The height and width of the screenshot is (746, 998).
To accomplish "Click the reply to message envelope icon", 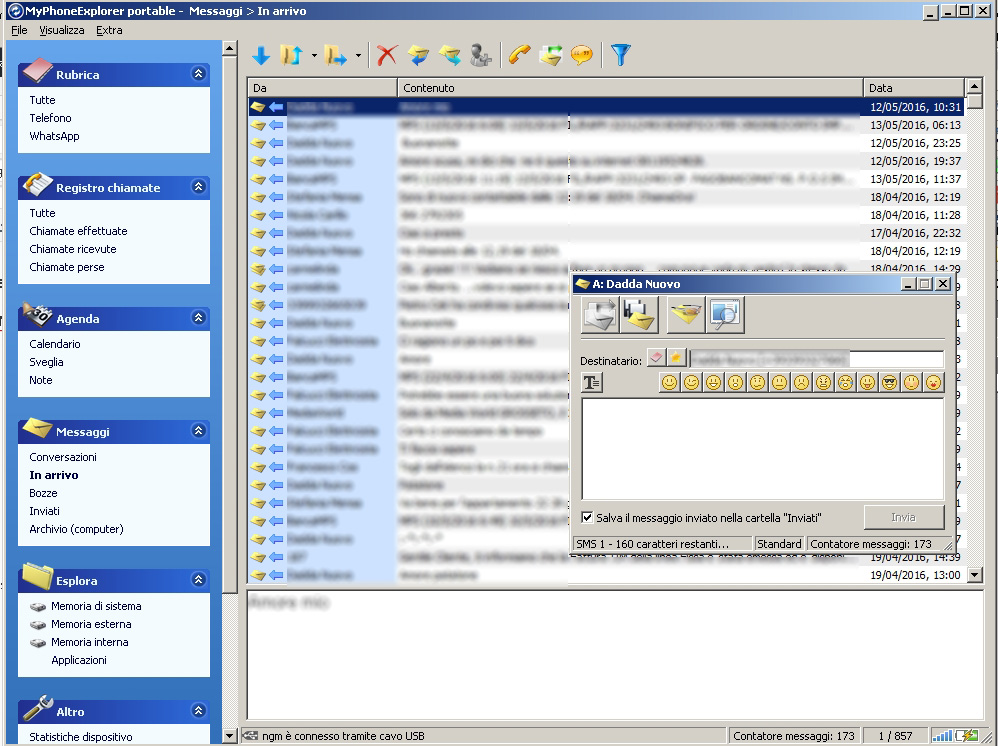I will click(418, 55).
